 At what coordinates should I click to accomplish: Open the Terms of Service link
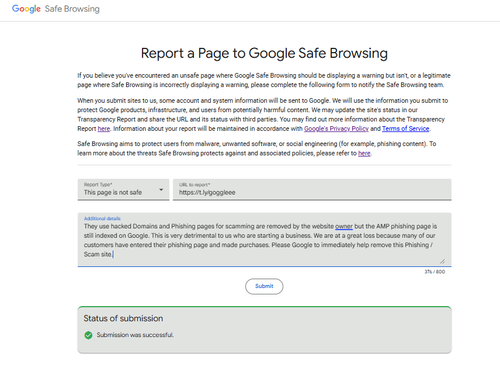(x=406, y=129)
